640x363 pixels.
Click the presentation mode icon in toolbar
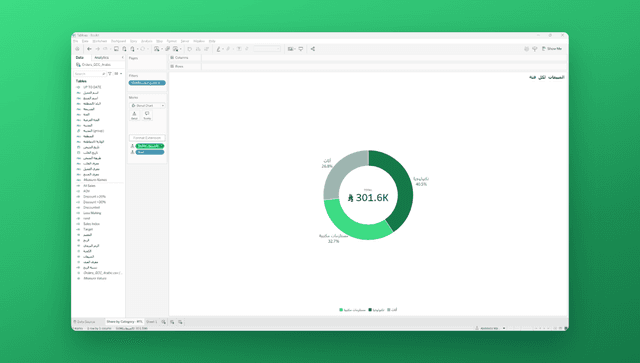[301, 49]
